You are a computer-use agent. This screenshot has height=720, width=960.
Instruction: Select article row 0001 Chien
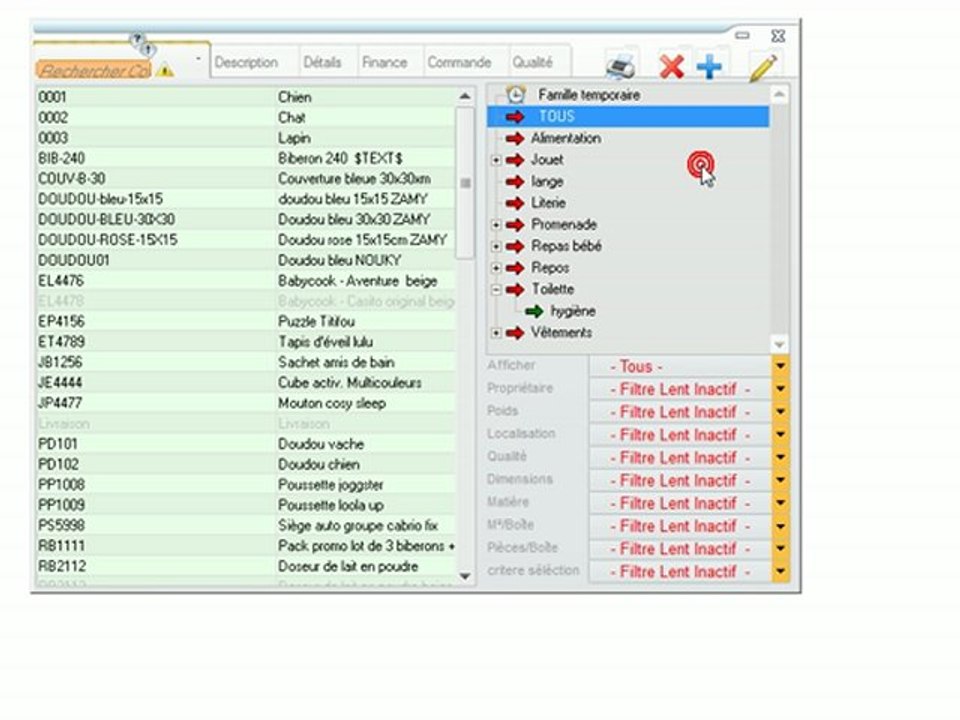pyautogui.click(x=245, y=97)
